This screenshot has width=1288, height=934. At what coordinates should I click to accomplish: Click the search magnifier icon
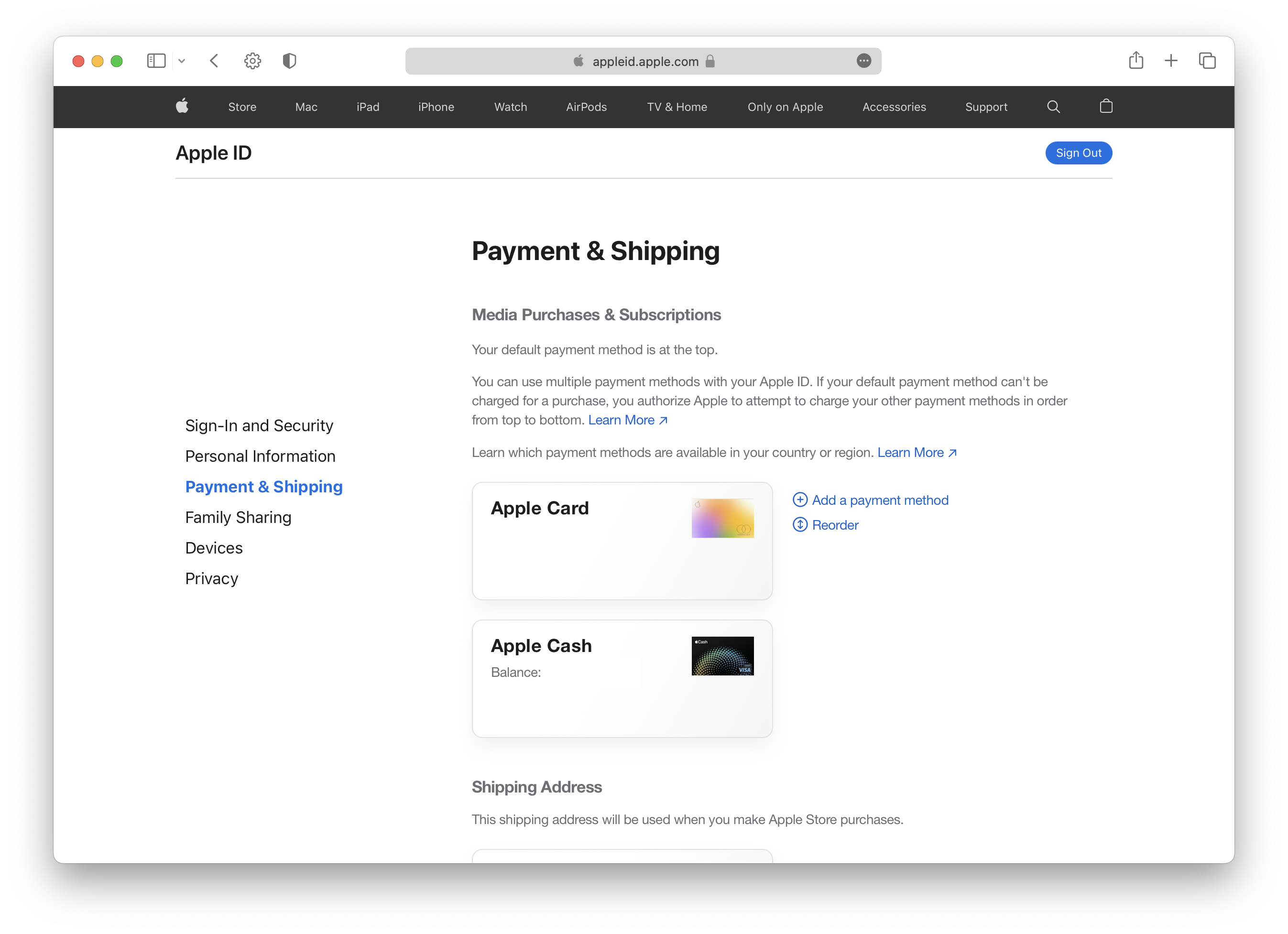pyautogui.click(x=1053, y=107)
